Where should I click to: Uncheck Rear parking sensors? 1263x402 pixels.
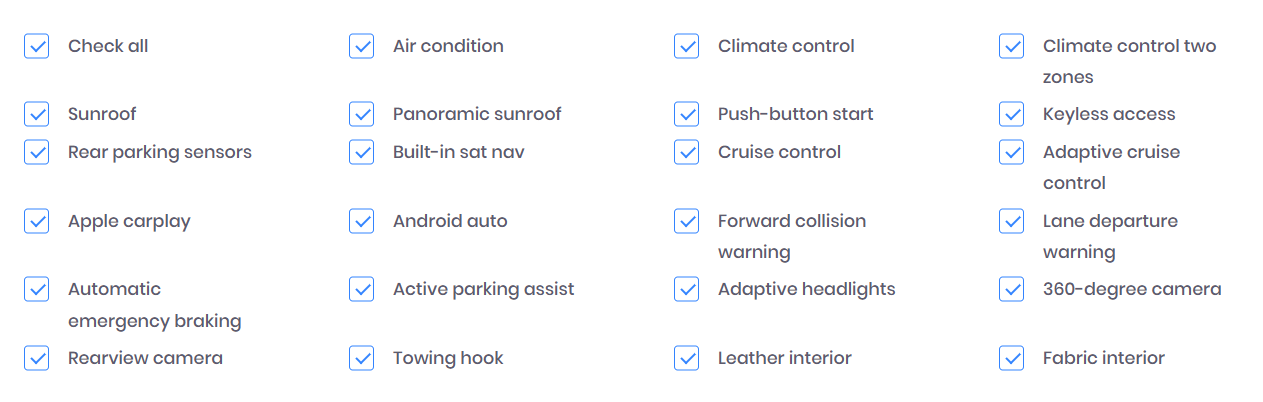(x=37, y=152)
